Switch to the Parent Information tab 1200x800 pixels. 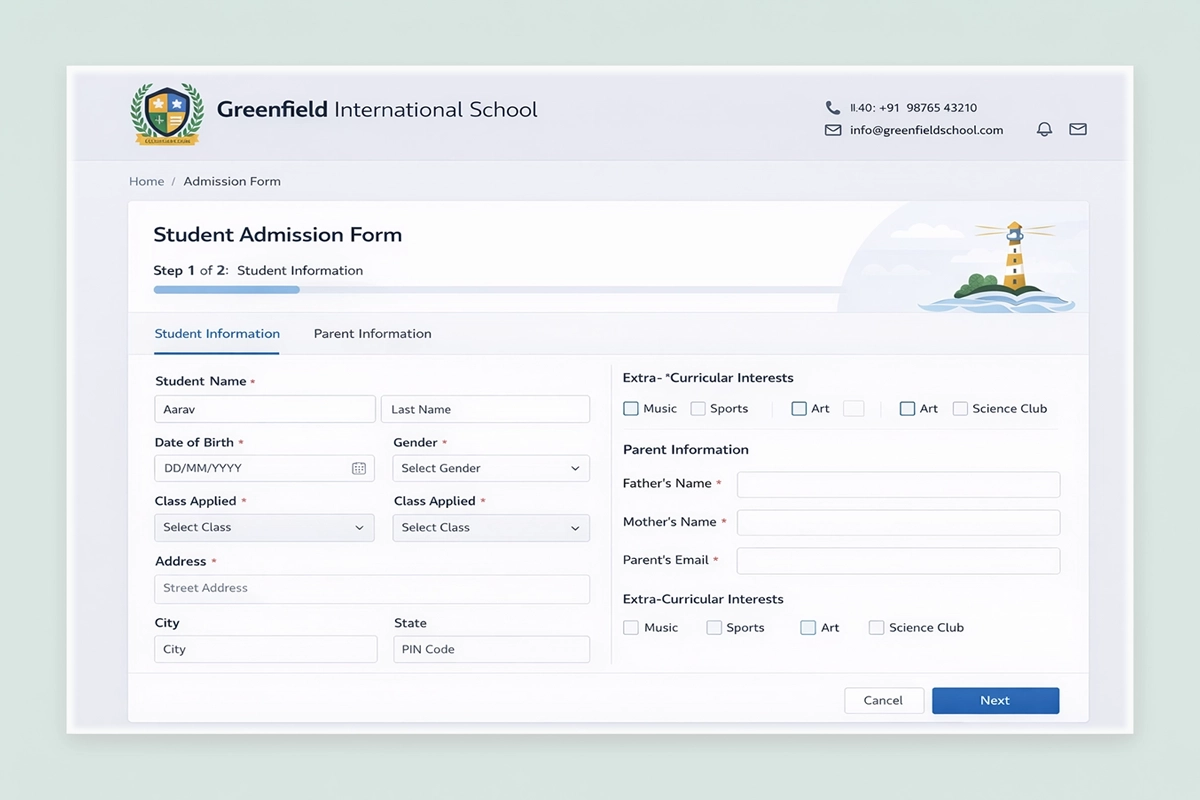click(x=372, y=333)
